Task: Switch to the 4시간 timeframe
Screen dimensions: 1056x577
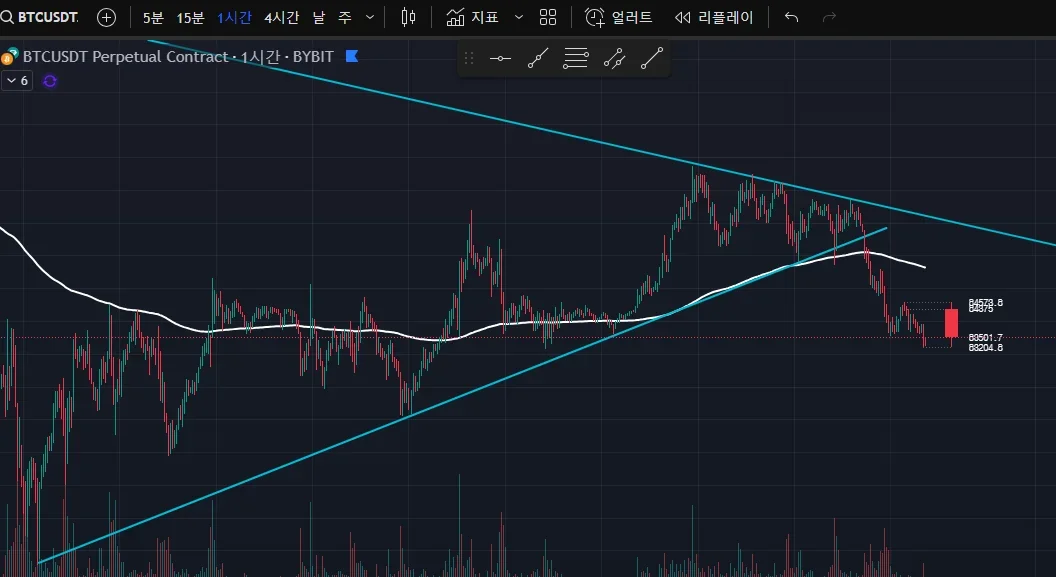Action: (x=282, y=18)
